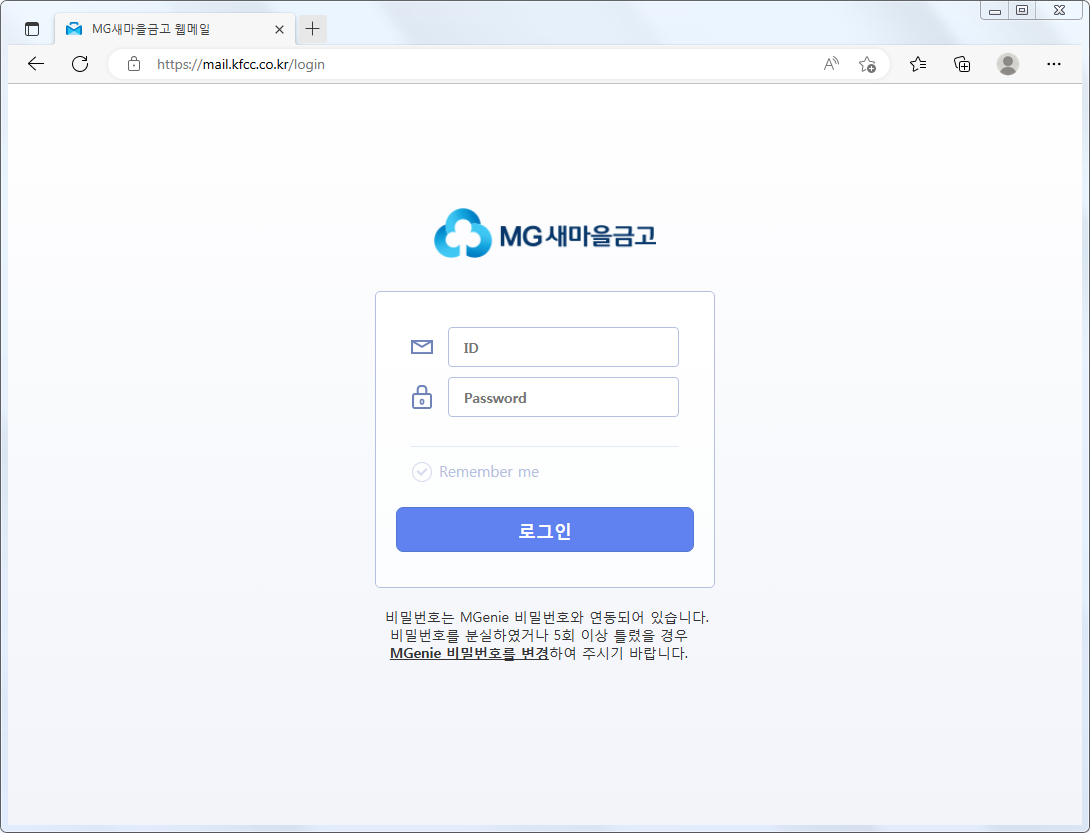Viewport: 1090px width, 833px height.
Task: Click the browser Back arrow
Action: (35, 64)
